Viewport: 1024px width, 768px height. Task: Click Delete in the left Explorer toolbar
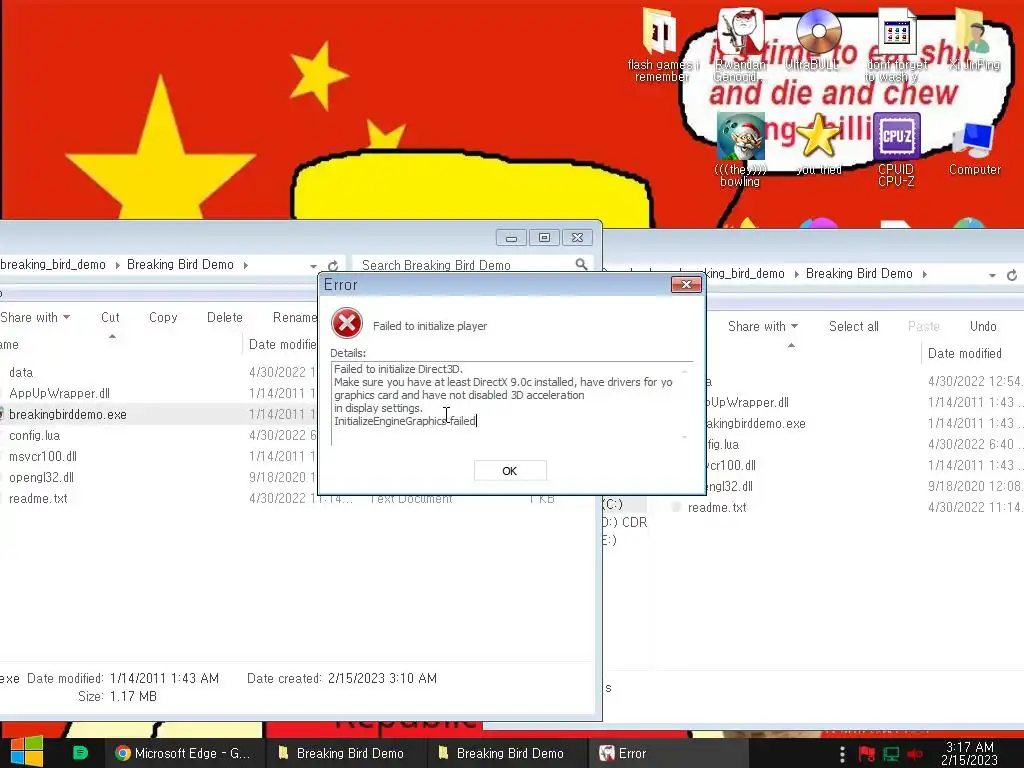[225, 317]
